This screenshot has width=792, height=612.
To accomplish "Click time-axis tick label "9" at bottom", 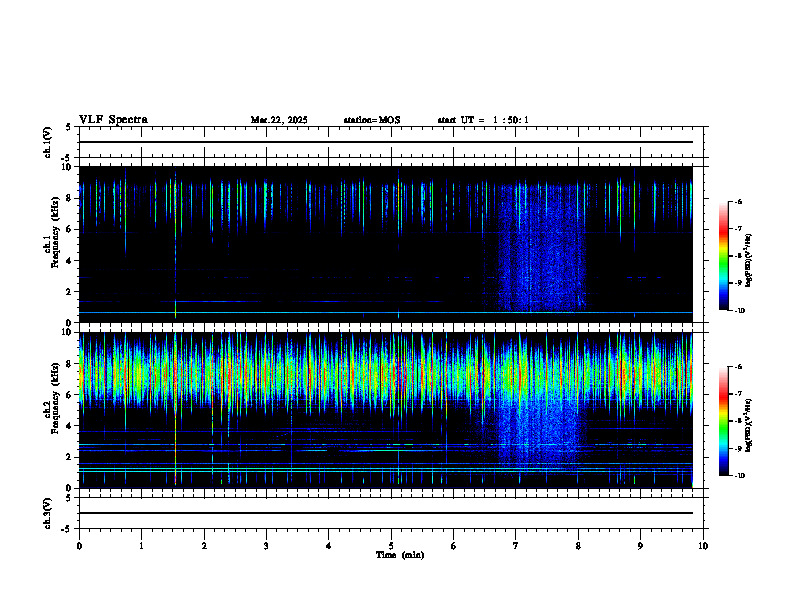I will point(640,546).
